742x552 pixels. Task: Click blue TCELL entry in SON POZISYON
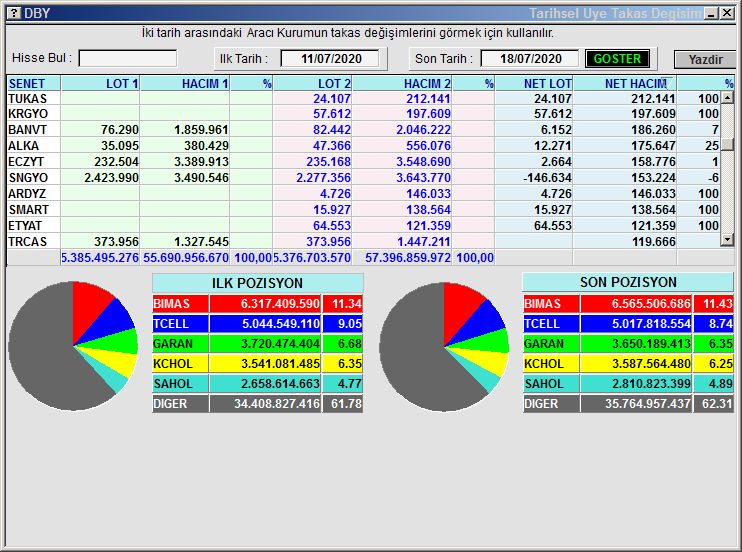point(550,324)
